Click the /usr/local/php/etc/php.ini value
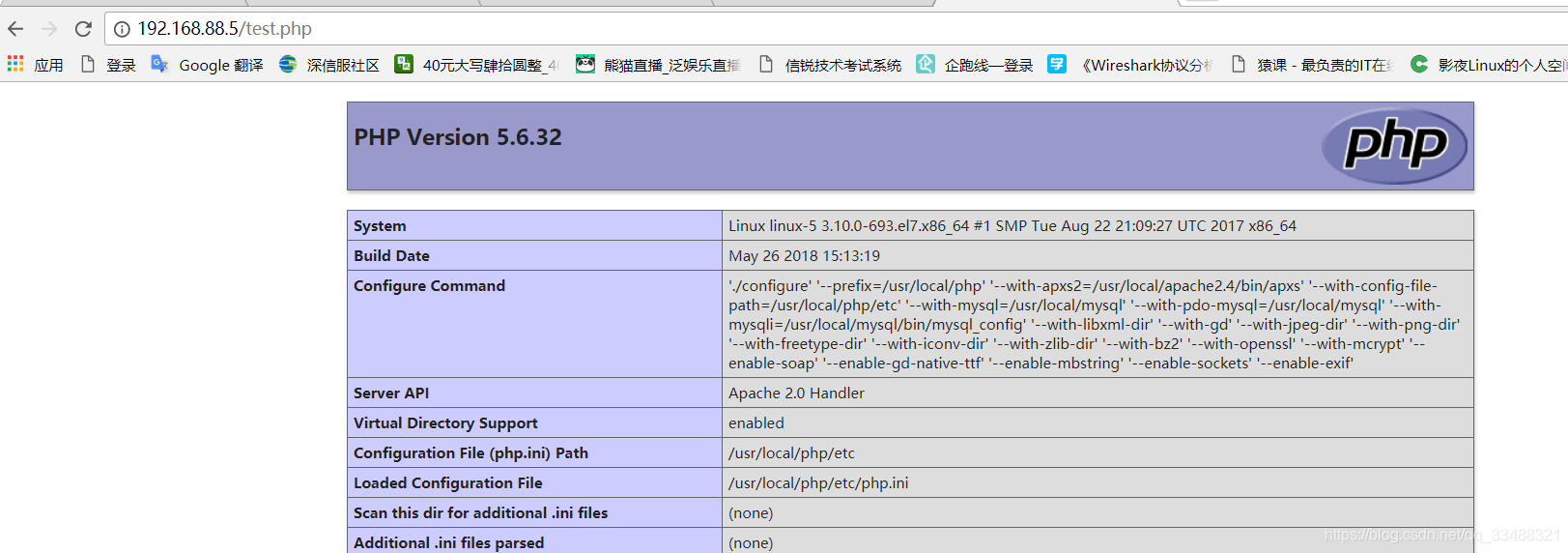 click(x=818, y=482)
